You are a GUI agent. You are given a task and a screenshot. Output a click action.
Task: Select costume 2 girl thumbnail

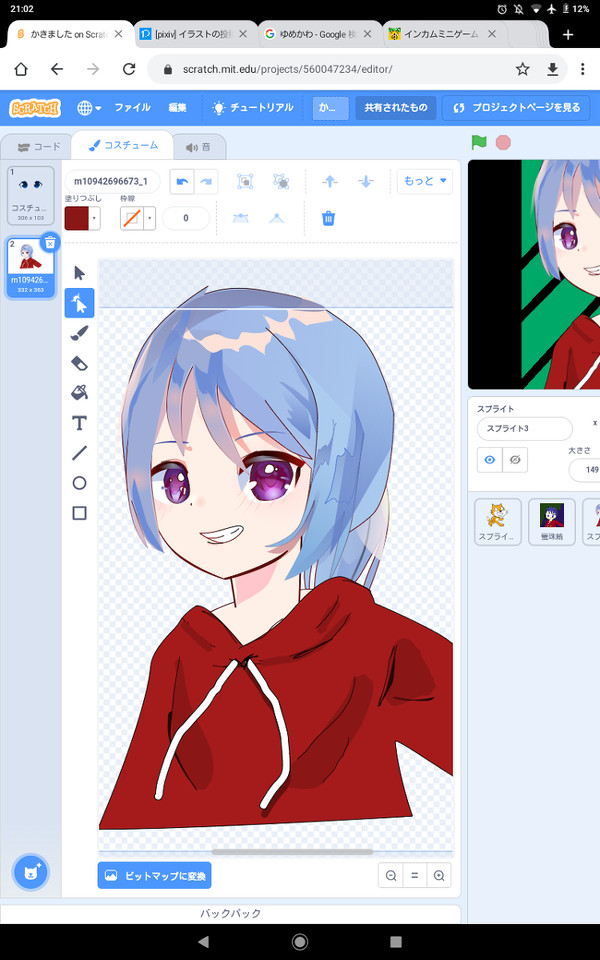31,268
